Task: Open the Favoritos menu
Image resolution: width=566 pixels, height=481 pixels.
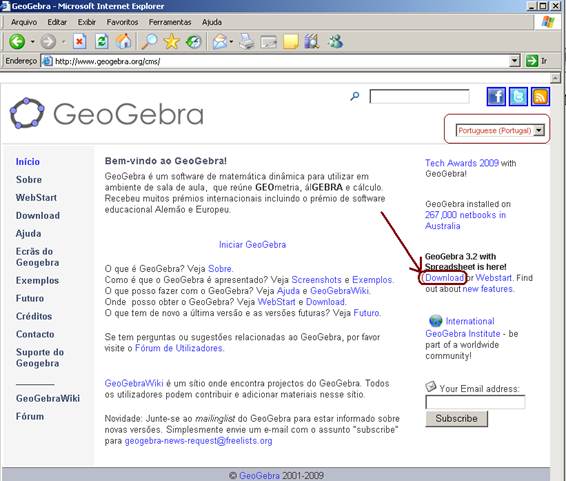Action: click(122, 22)
